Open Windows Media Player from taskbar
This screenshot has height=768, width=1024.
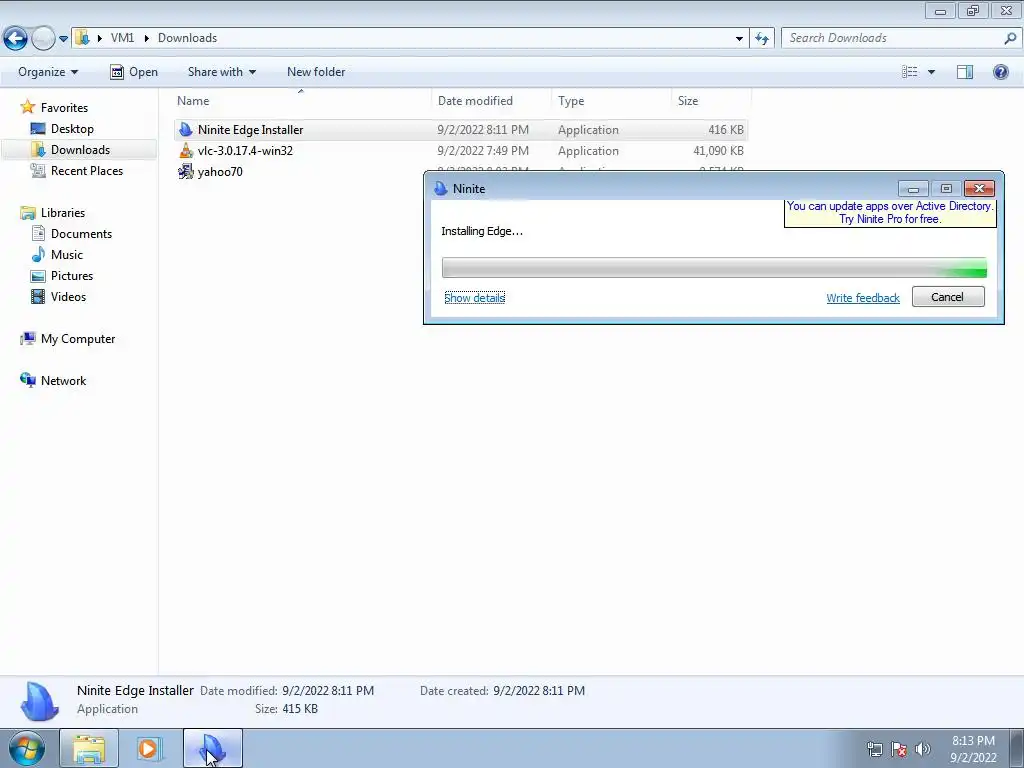coord(149,748)
